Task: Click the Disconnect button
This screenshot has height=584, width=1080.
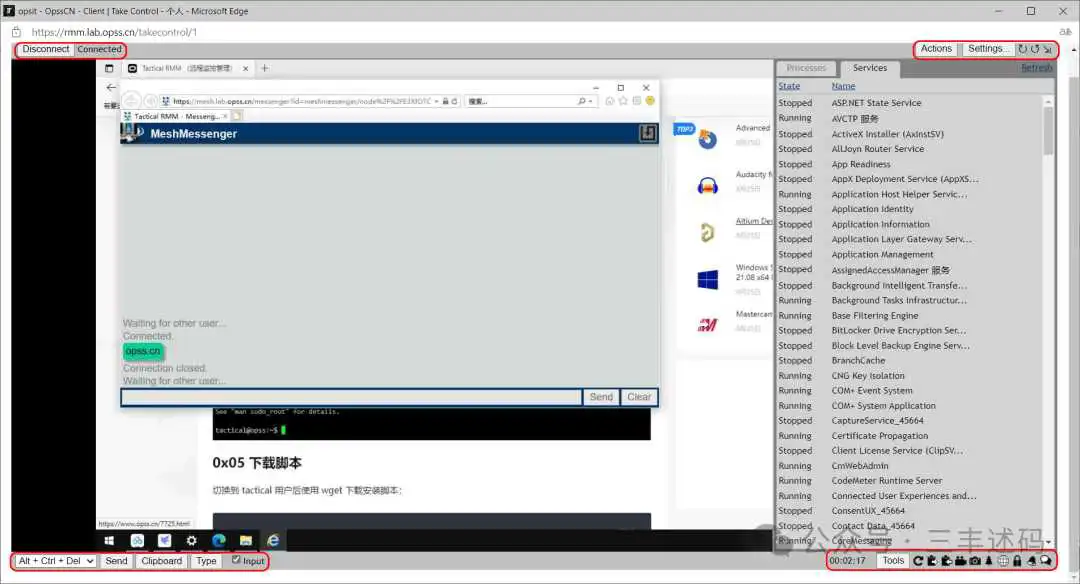Action: pos(45,50)
